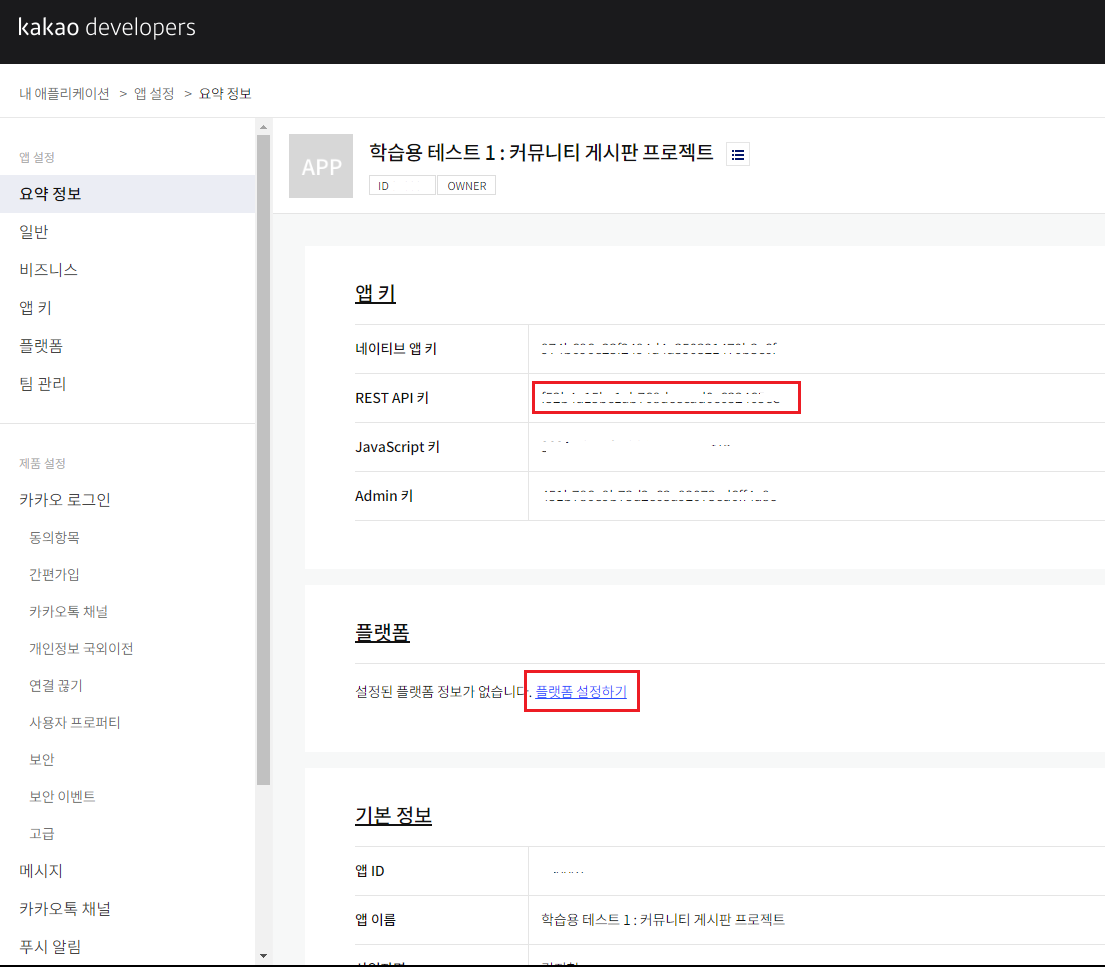This screenshot has height=967, width=1105.
Task: Open 플랫폼 in the sidebar
Action: (x=41, y=346)
